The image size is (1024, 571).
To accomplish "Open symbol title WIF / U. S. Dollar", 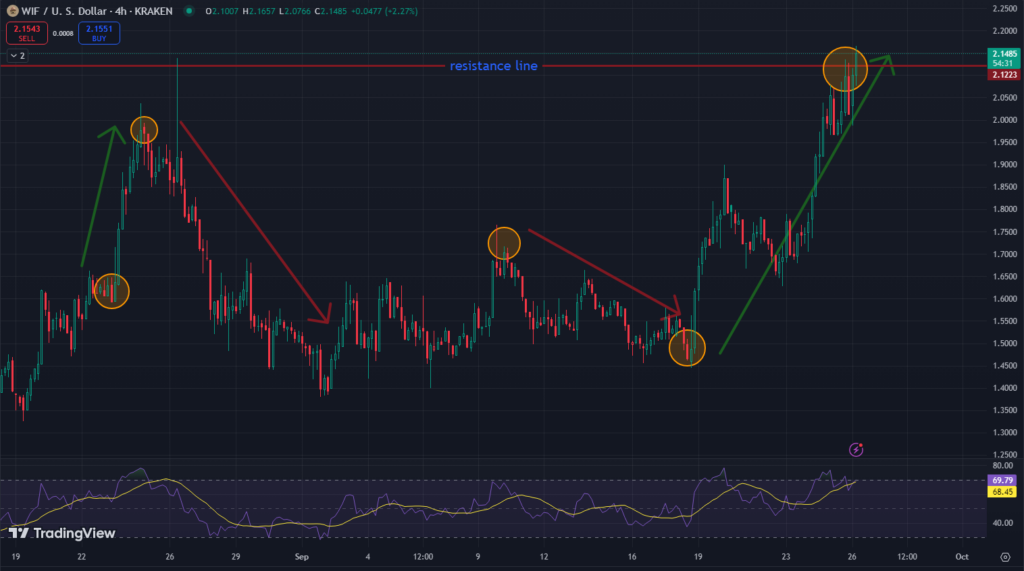I will [x=97, y=11].
